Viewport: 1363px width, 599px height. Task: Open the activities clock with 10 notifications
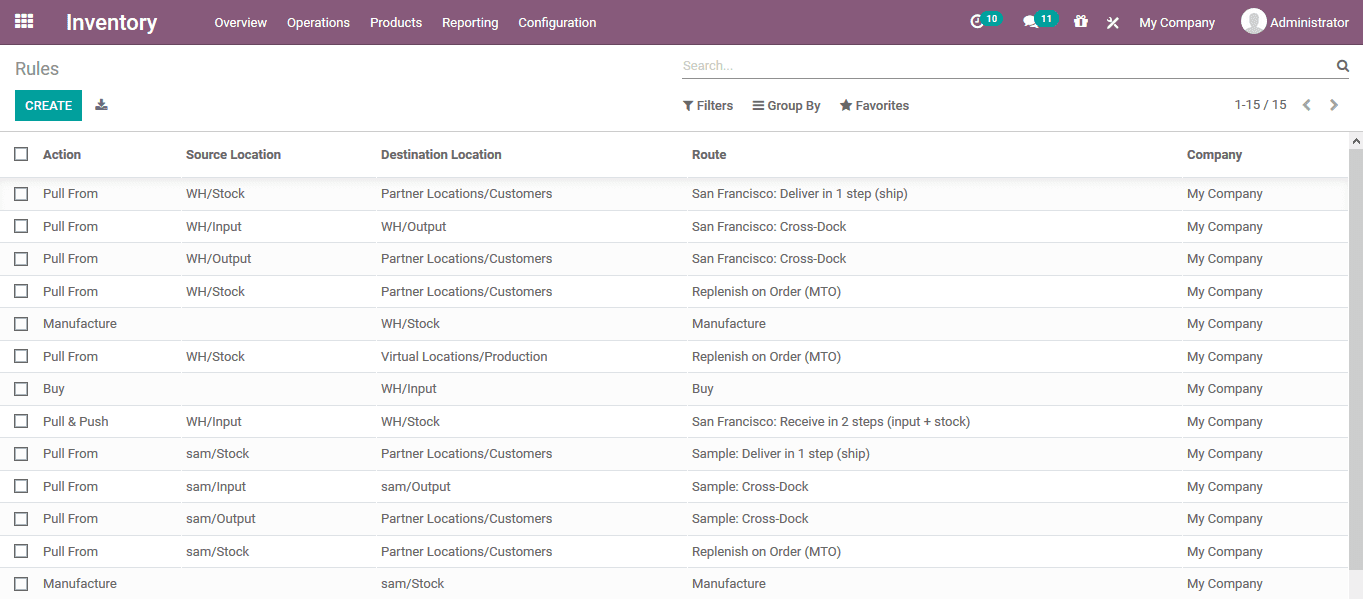[981, 20]
